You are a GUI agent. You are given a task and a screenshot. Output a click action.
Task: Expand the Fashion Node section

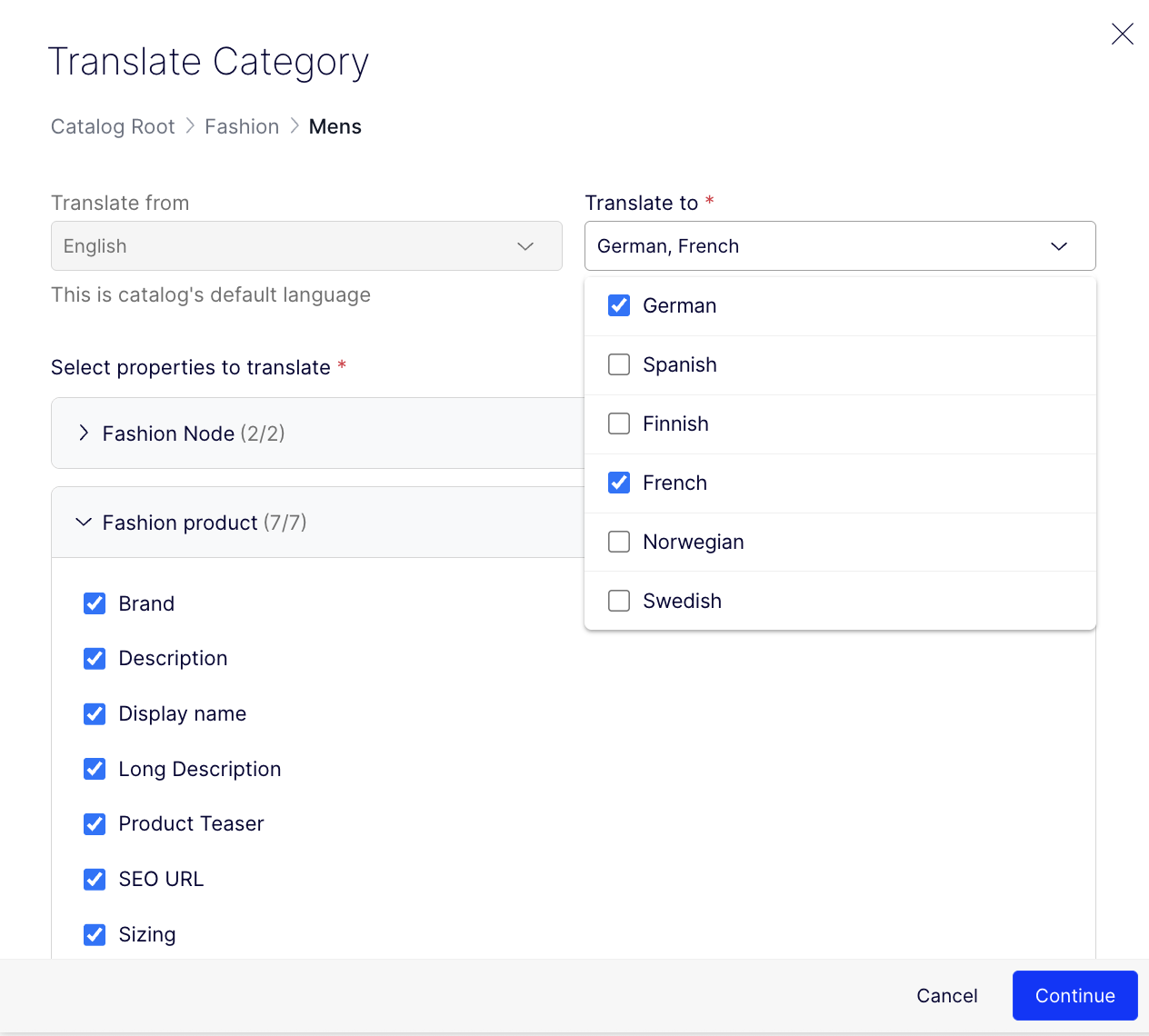pos(84,433)
